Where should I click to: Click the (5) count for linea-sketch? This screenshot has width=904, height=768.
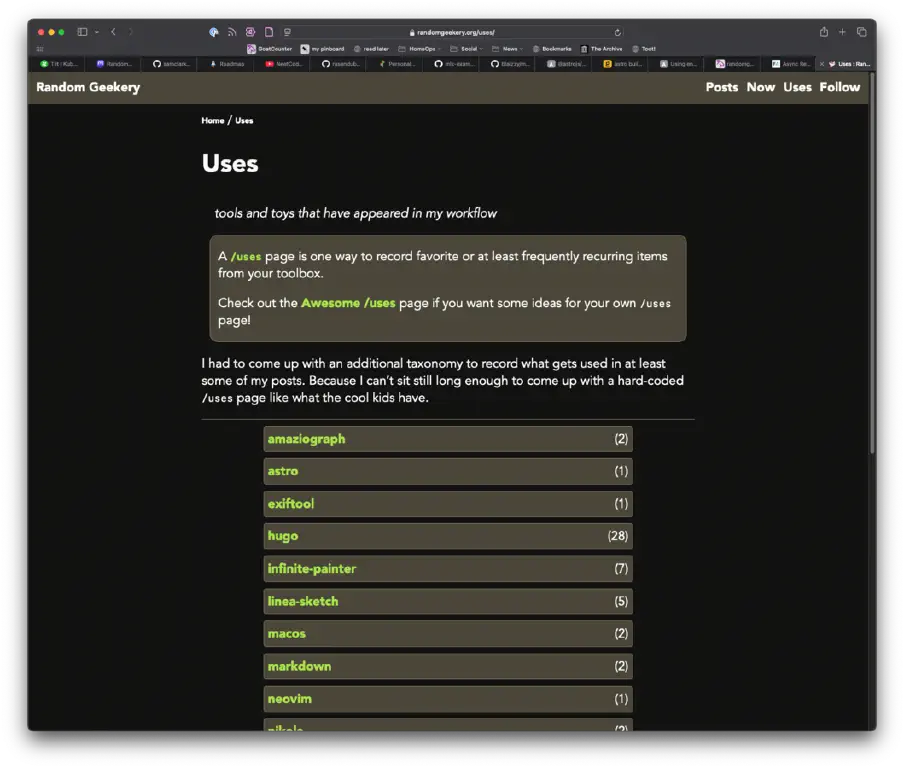click(x=621, y=601)
